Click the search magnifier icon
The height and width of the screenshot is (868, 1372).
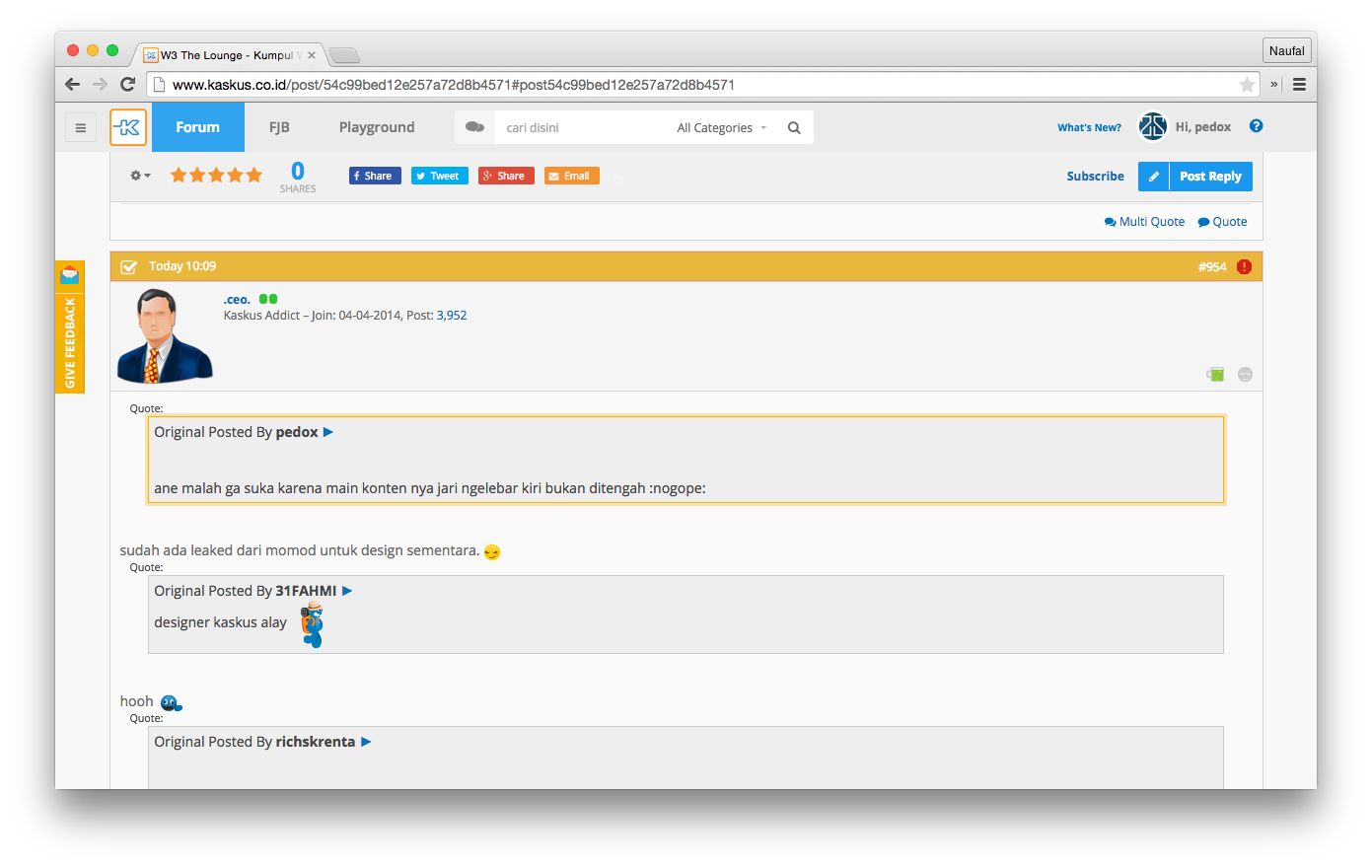pyautogui.click(x=794, y=127)
